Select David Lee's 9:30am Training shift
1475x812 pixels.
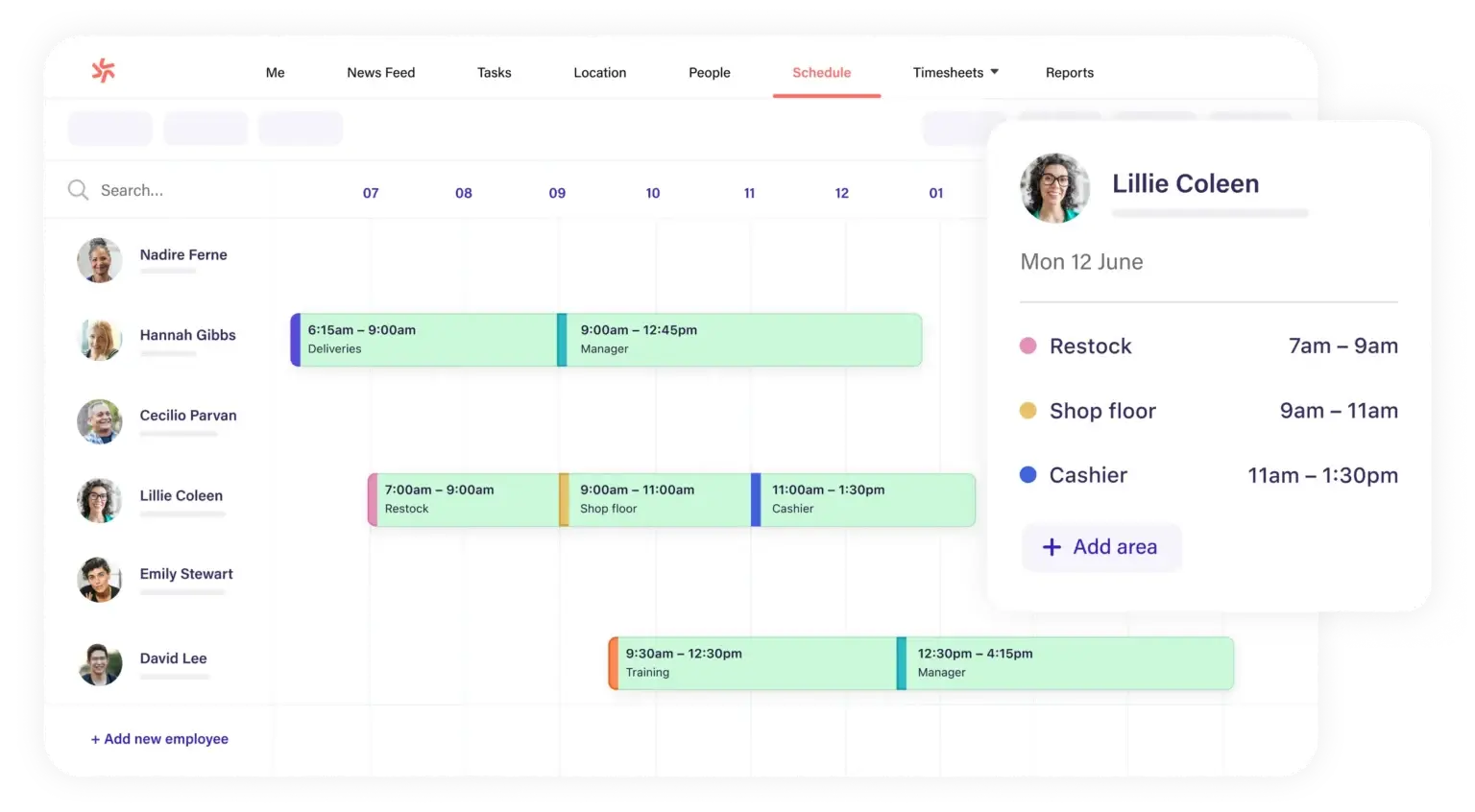[x=753, y=663]
